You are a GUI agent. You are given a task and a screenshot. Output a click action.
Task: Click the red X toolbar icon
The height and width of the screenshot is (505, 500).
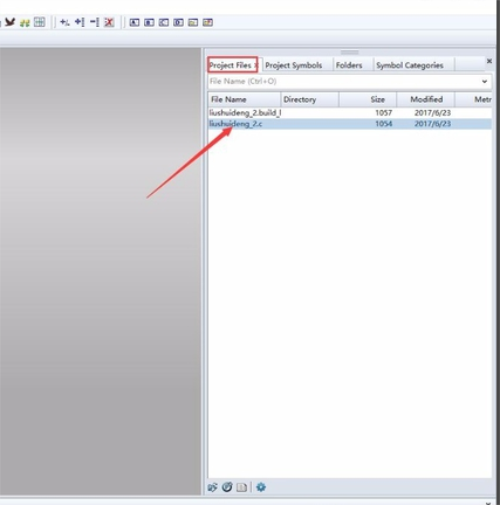click(109, 22)
